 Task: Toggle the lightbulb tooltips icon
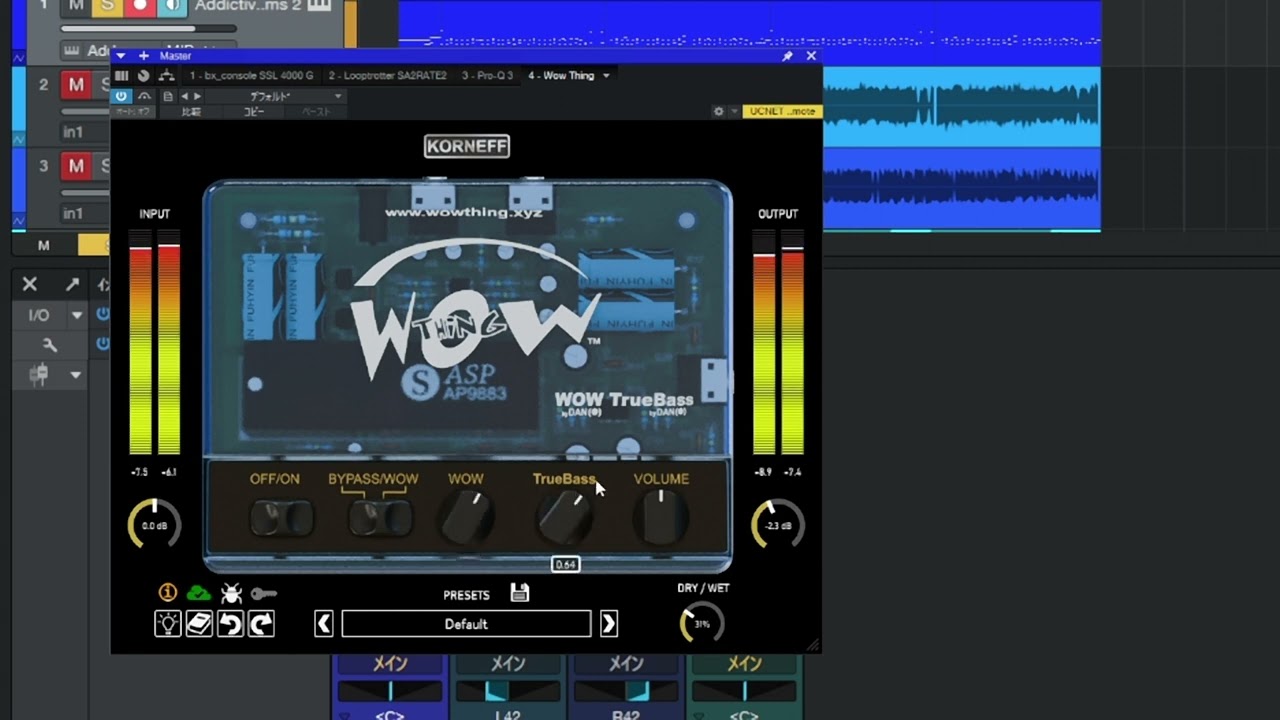[x=168, y=624]
